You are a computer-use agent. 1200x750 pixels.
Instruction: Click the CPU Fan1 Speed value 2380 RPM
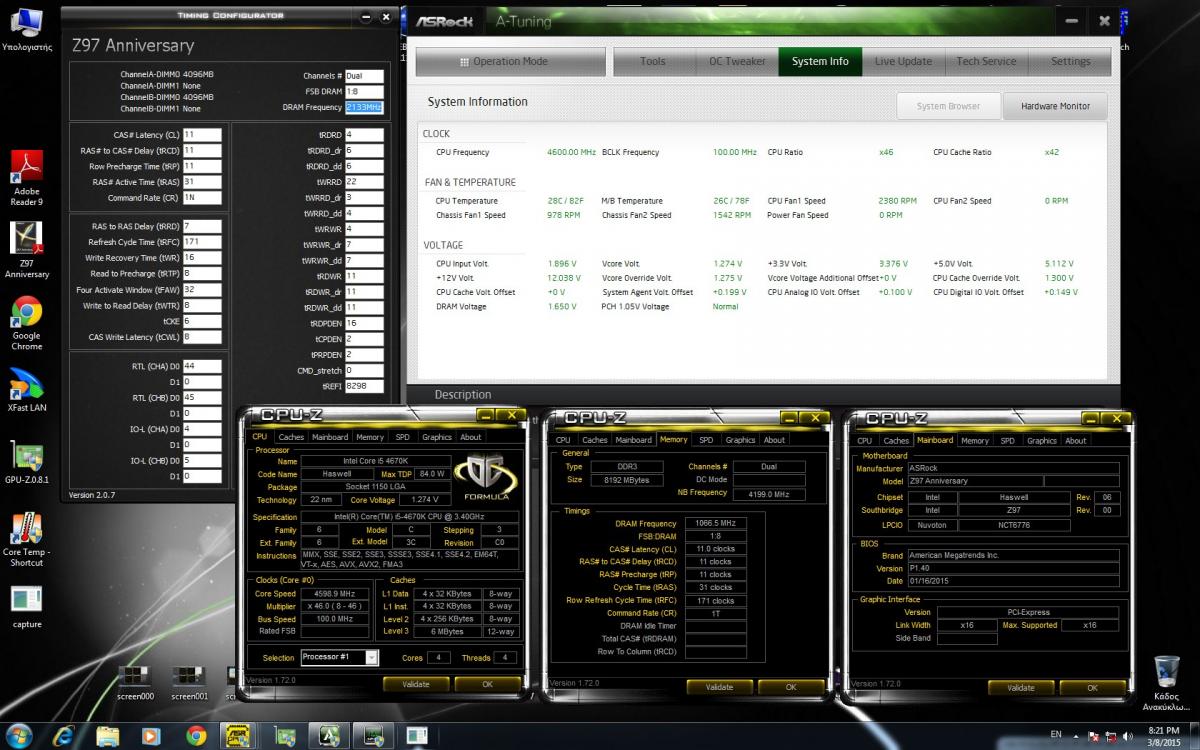[x=898, y=201]
